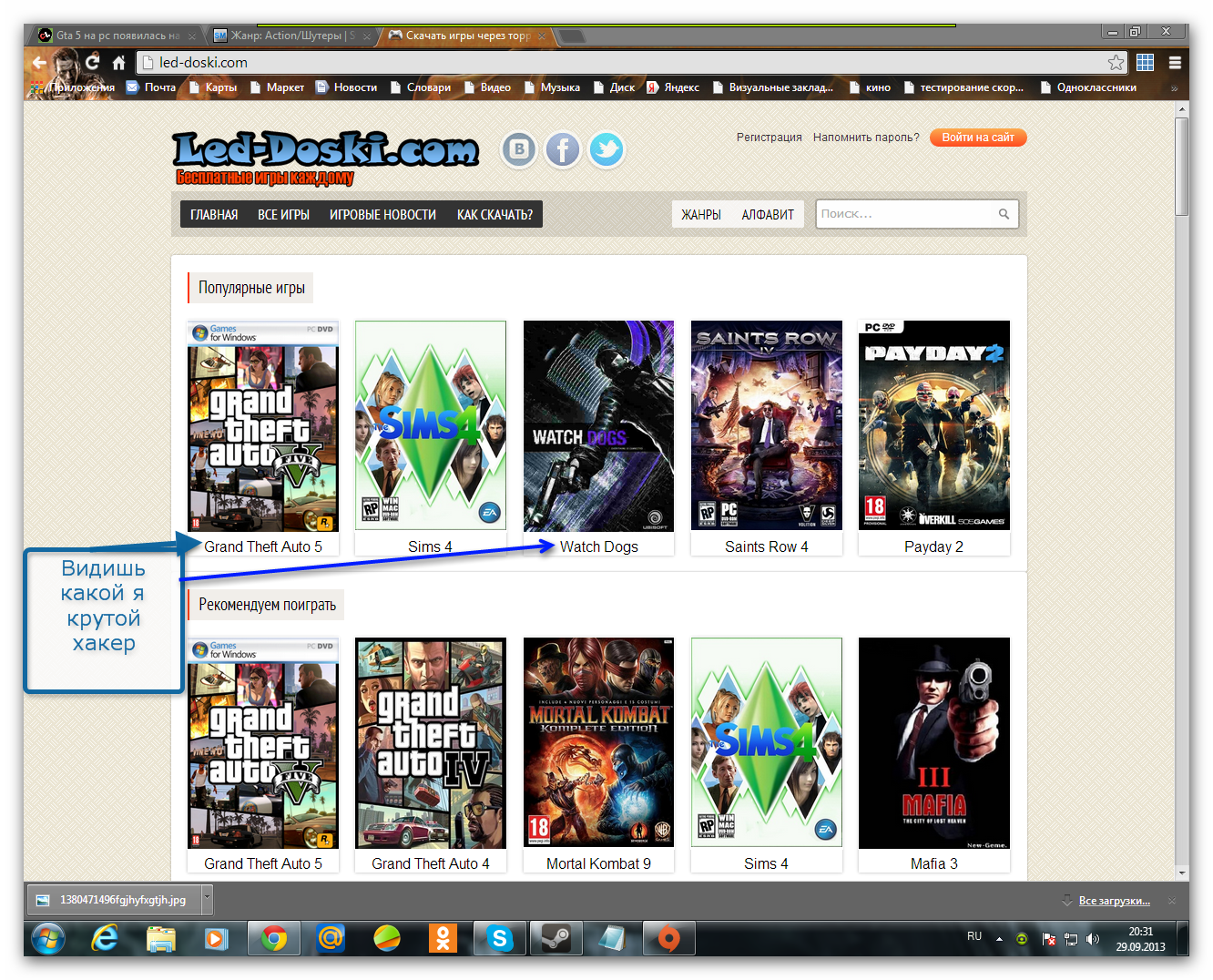Reload the page with the refresh icon
Image resolution: width=1213 pixels, height=980 pixels.
point(92,62)
